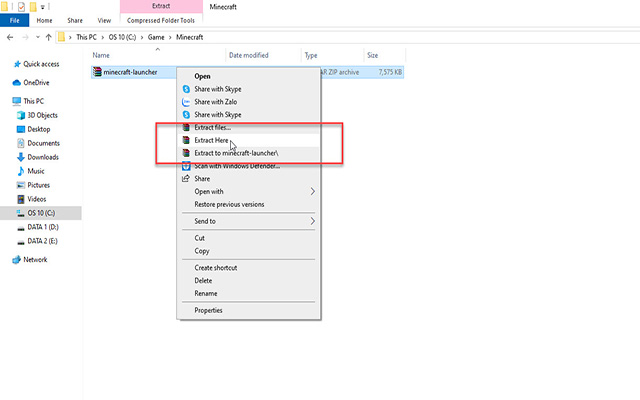This screenshot has width=640, height=400.
Task: Click the Windows Defender shield icon
Action: point(185,166)
